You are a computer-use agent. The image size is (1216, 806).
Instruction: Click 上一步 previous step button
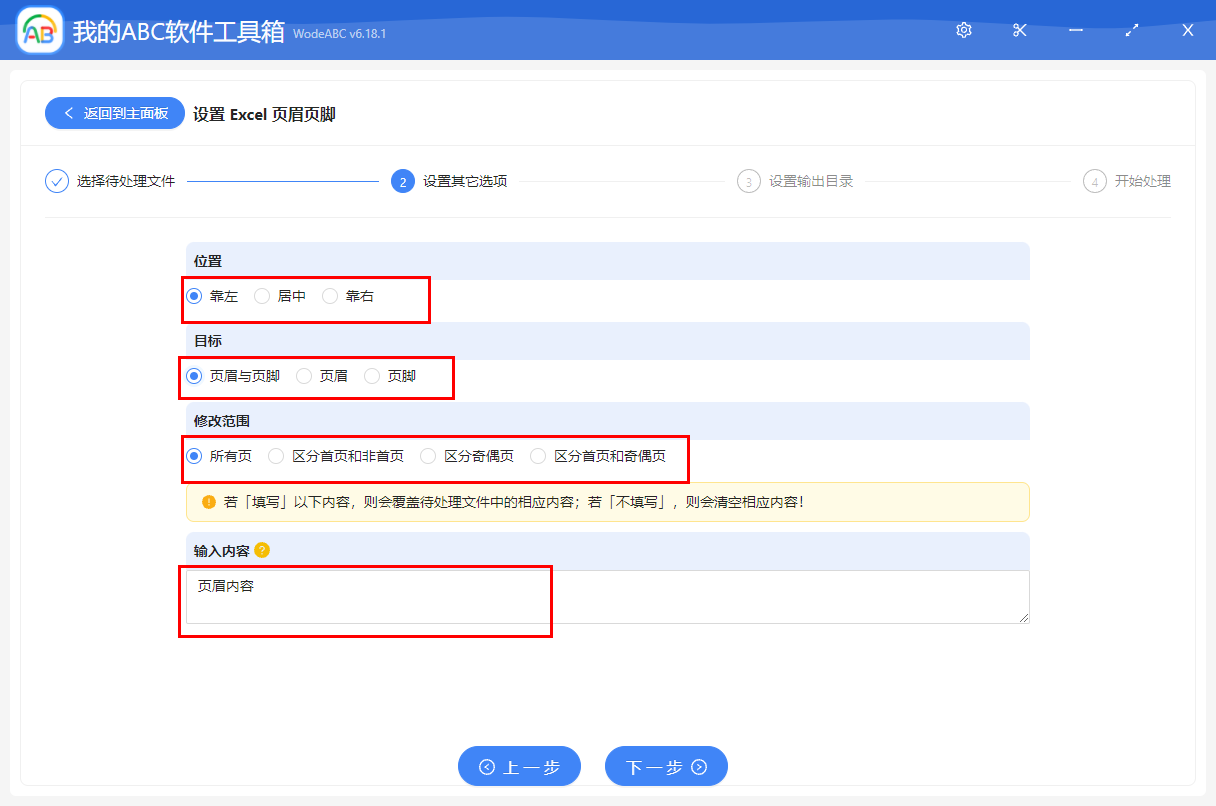point(519,767)
